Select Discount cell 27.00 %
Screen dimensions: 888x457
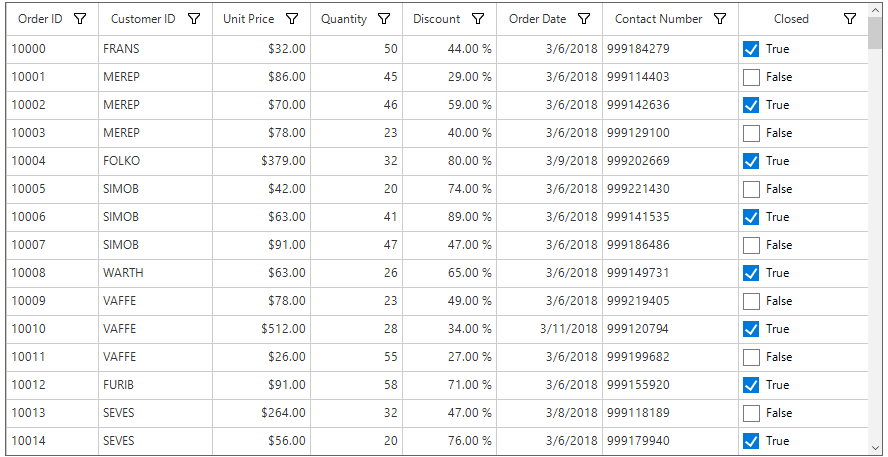coord(450,358)
